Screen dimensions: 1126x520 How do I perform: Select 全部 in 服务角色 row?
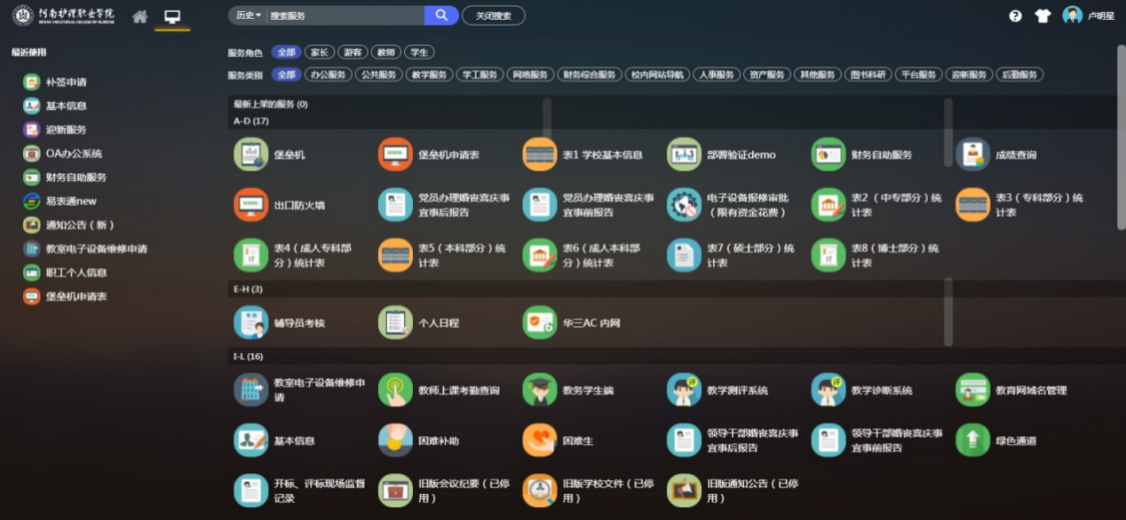[287, 52]
